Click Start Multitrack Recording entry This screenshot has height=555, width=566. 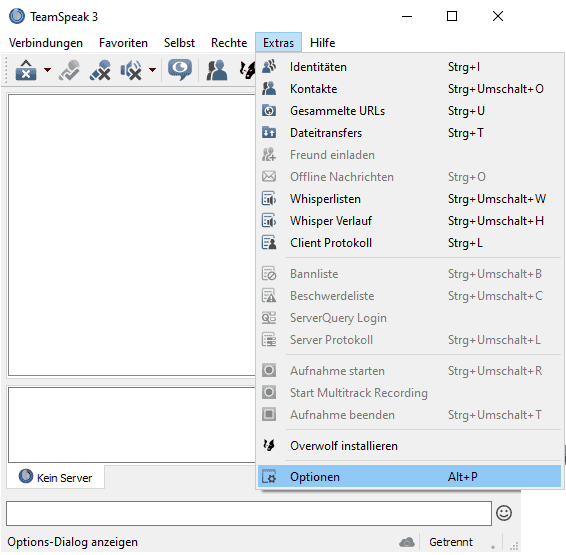409,393
